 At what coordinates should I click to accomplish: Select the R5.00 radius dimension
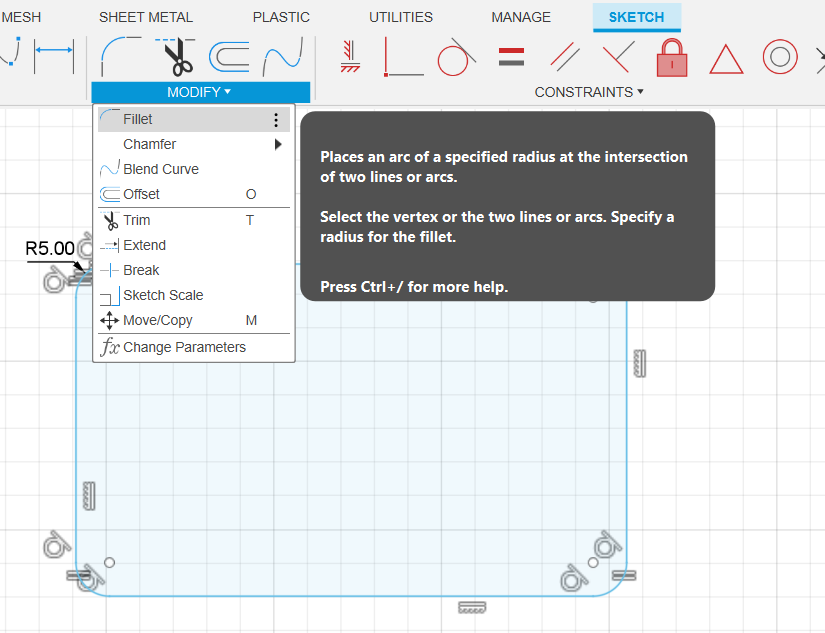[x=50, y=248]
